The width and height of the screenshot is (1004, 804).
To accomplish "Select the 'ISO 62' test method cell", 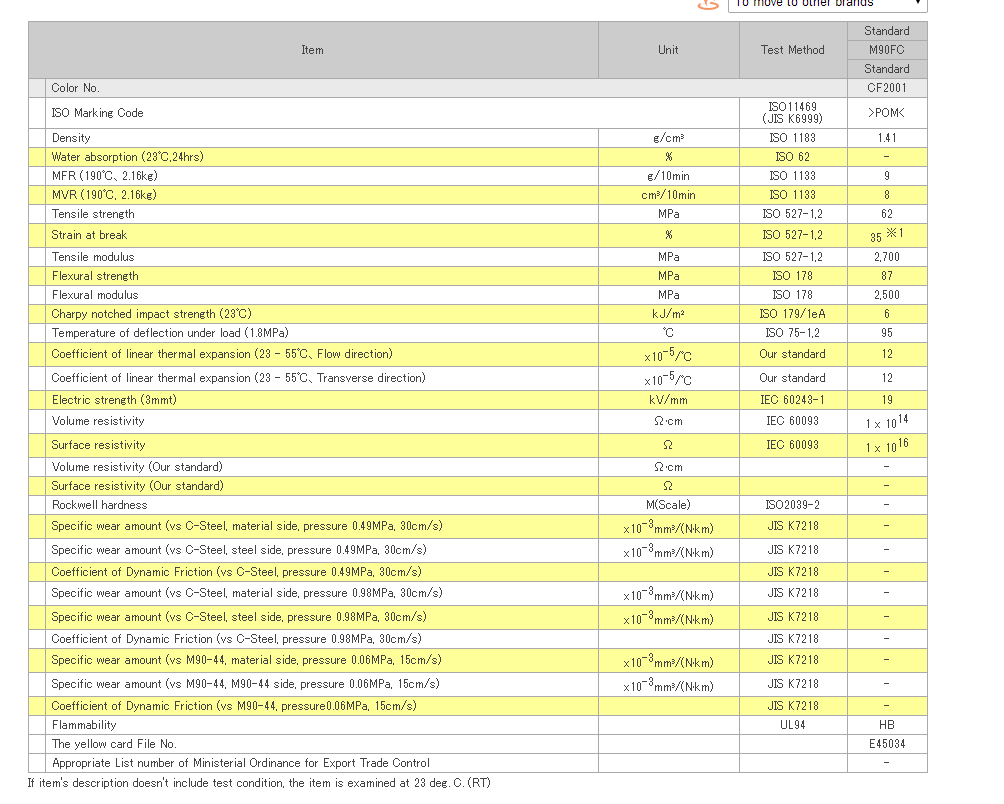I will coord(793,157).
